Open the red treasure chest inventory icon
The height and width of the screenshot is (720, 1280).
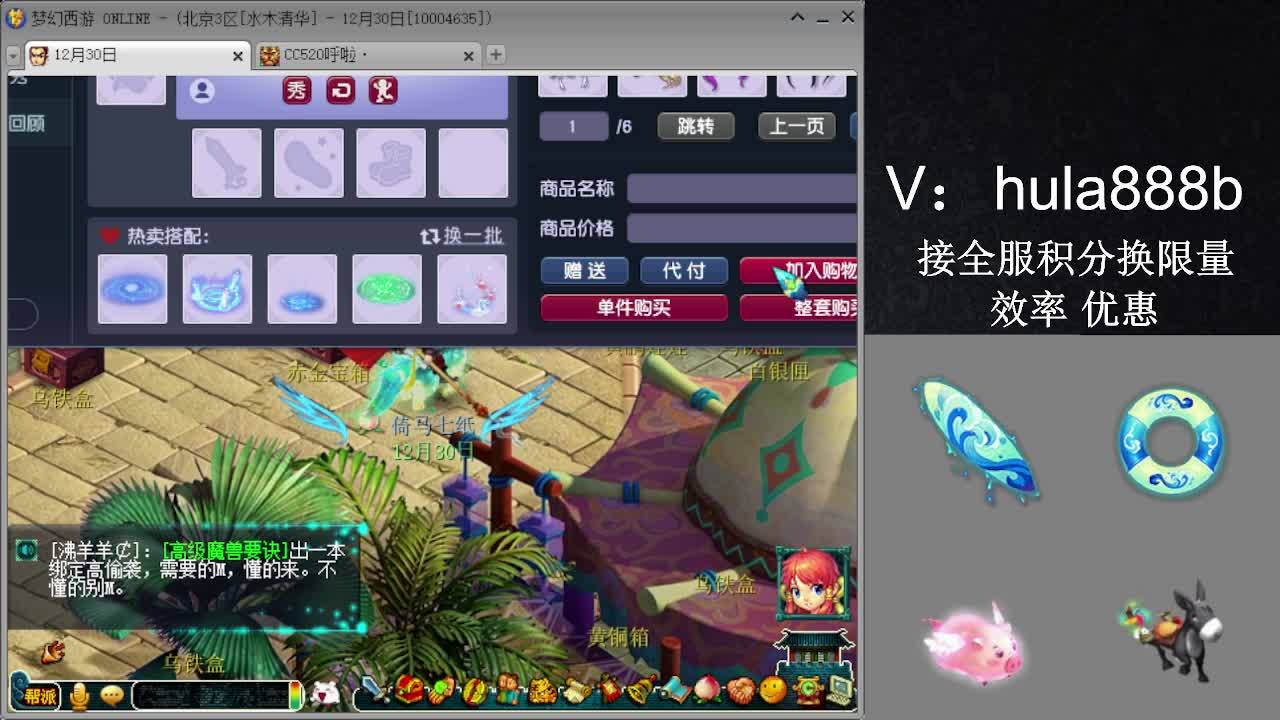[408, 690]
